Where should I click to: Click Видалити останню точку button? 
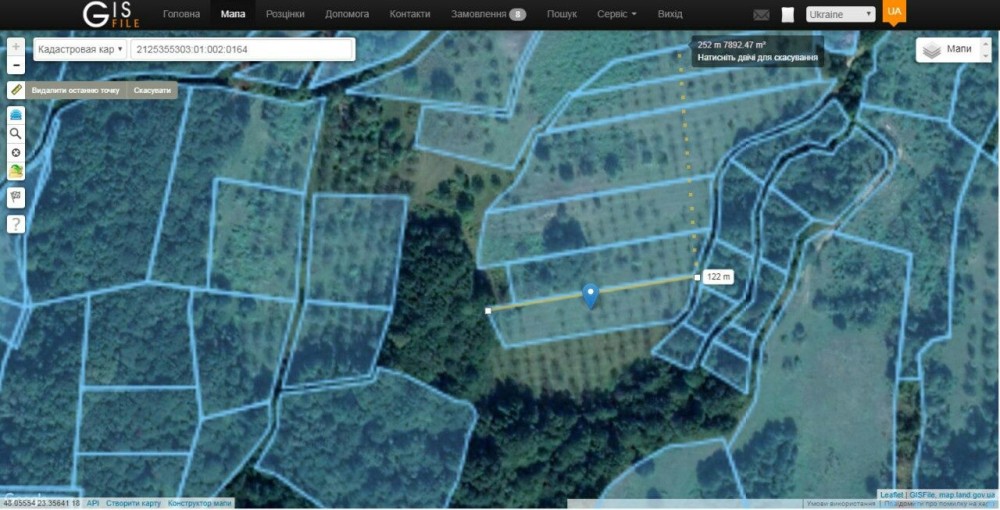[75, 91]
